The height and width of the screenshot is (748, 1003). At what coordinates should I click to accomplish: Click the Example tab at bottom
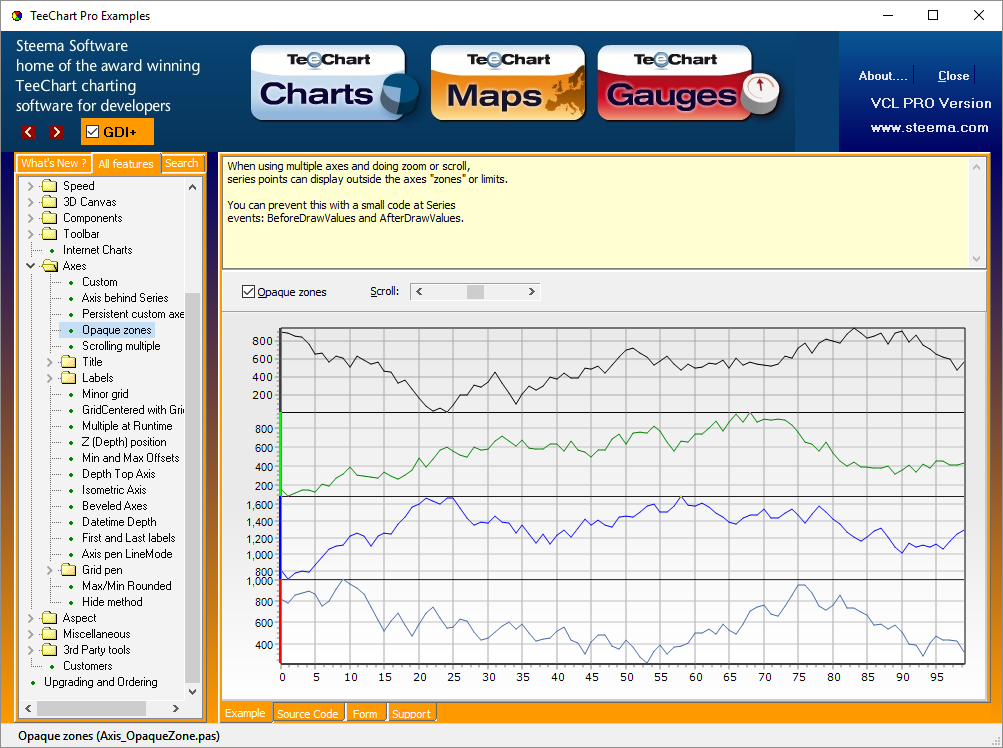245,713
